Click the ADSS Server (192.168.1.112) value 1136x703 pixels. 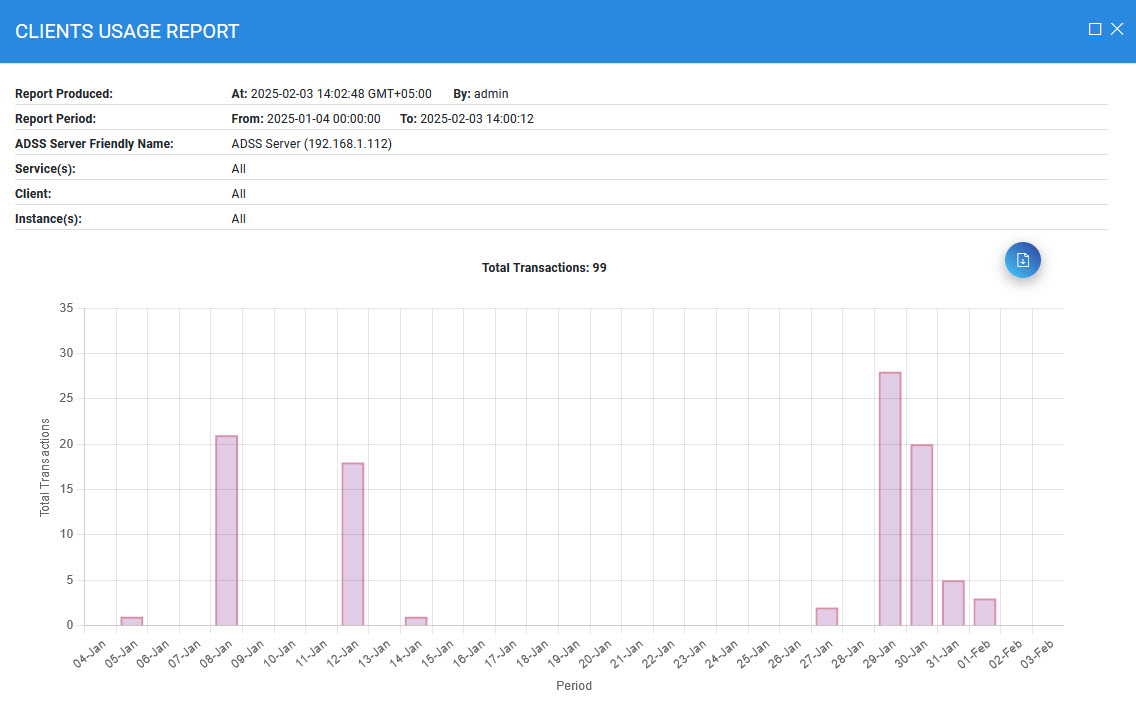tap(311, 144)
